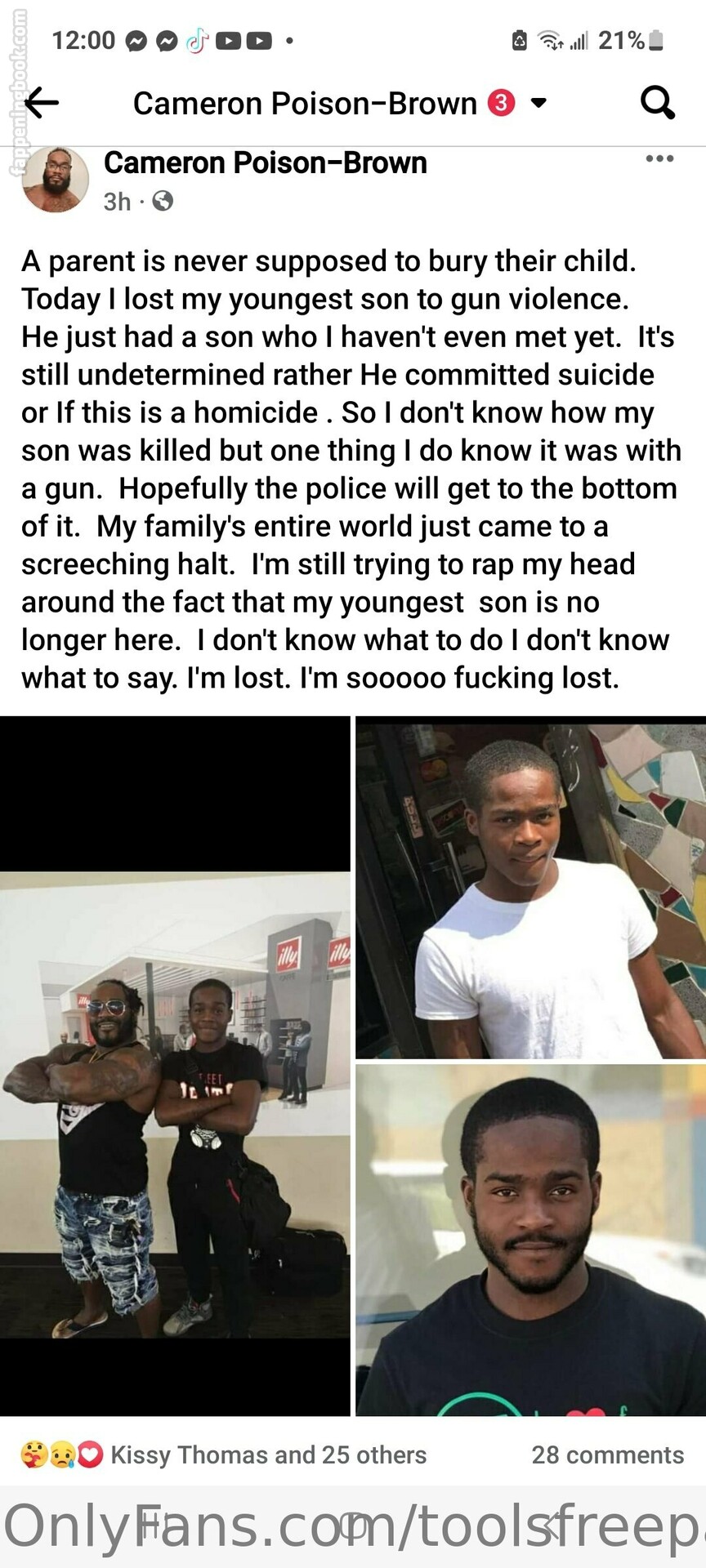Image resolution: width=706 pixels, height=1568 pixels.
Task: Open Cameron Poison-Brown profile picture
Action: point(55,179)
